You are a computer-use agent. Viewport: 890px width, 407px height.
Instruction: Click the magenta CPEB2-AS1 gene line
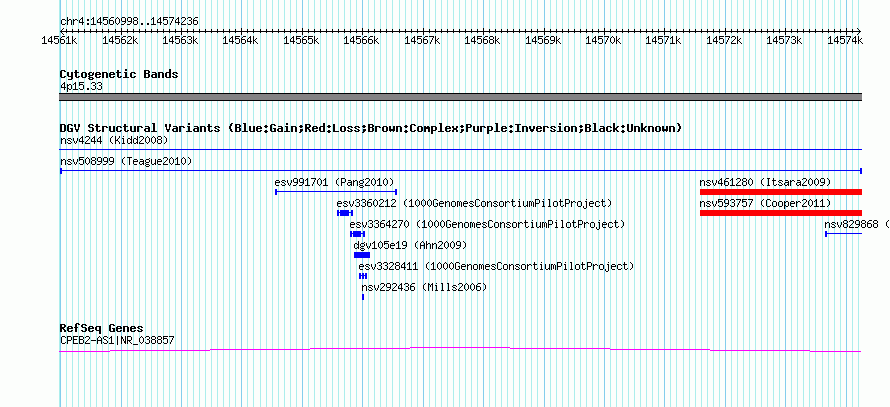[x=460, y=350]
